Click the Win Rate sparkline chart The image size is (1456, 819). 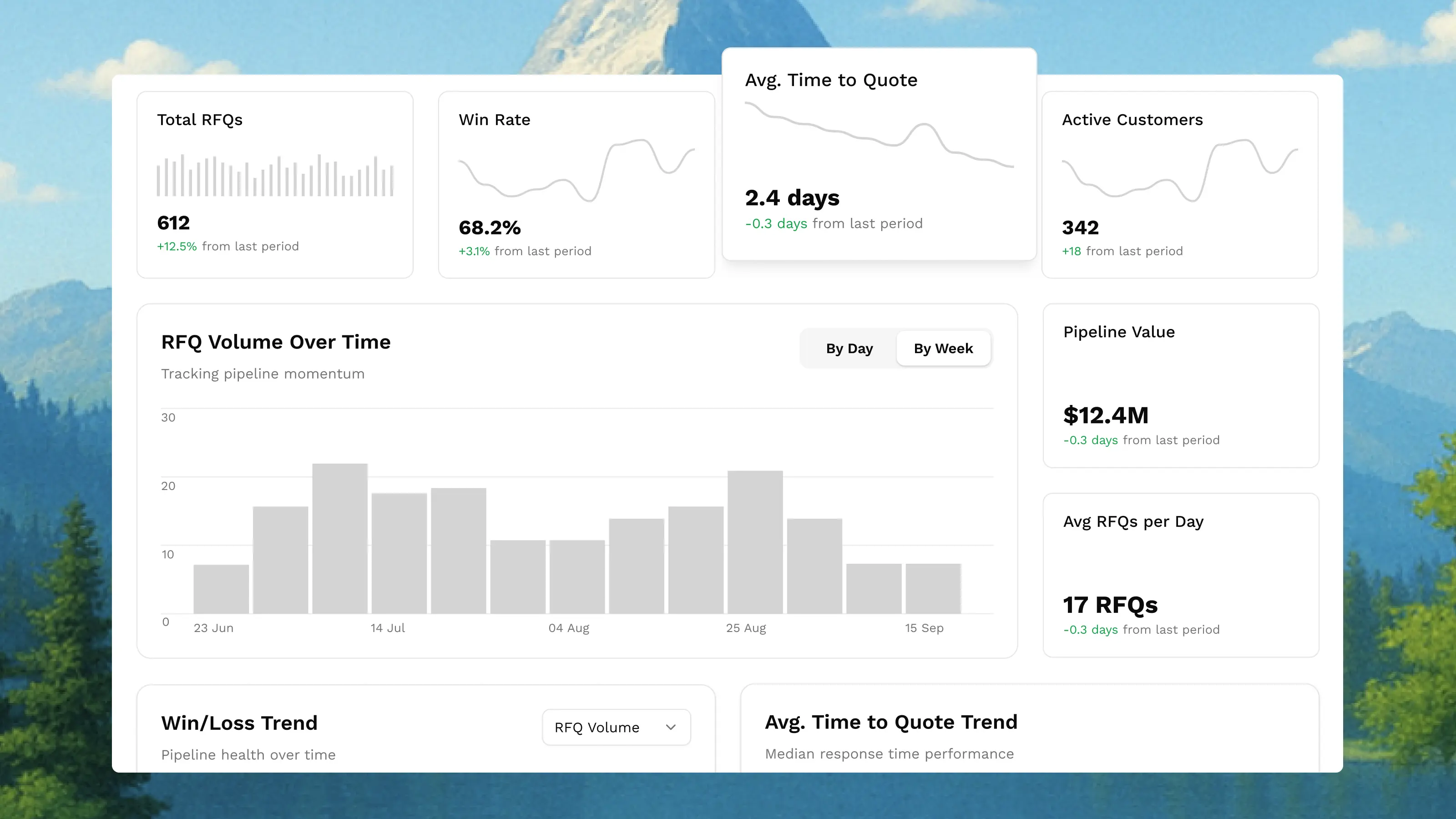point(576,170)
